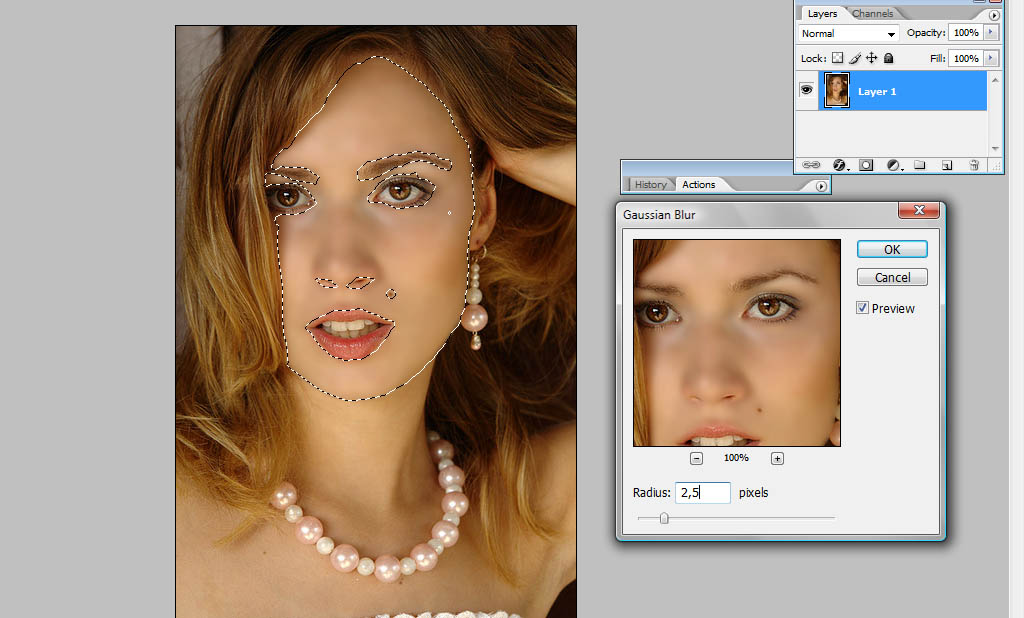
Task: Click the create new layer icon
Action: tap(947, 165)
